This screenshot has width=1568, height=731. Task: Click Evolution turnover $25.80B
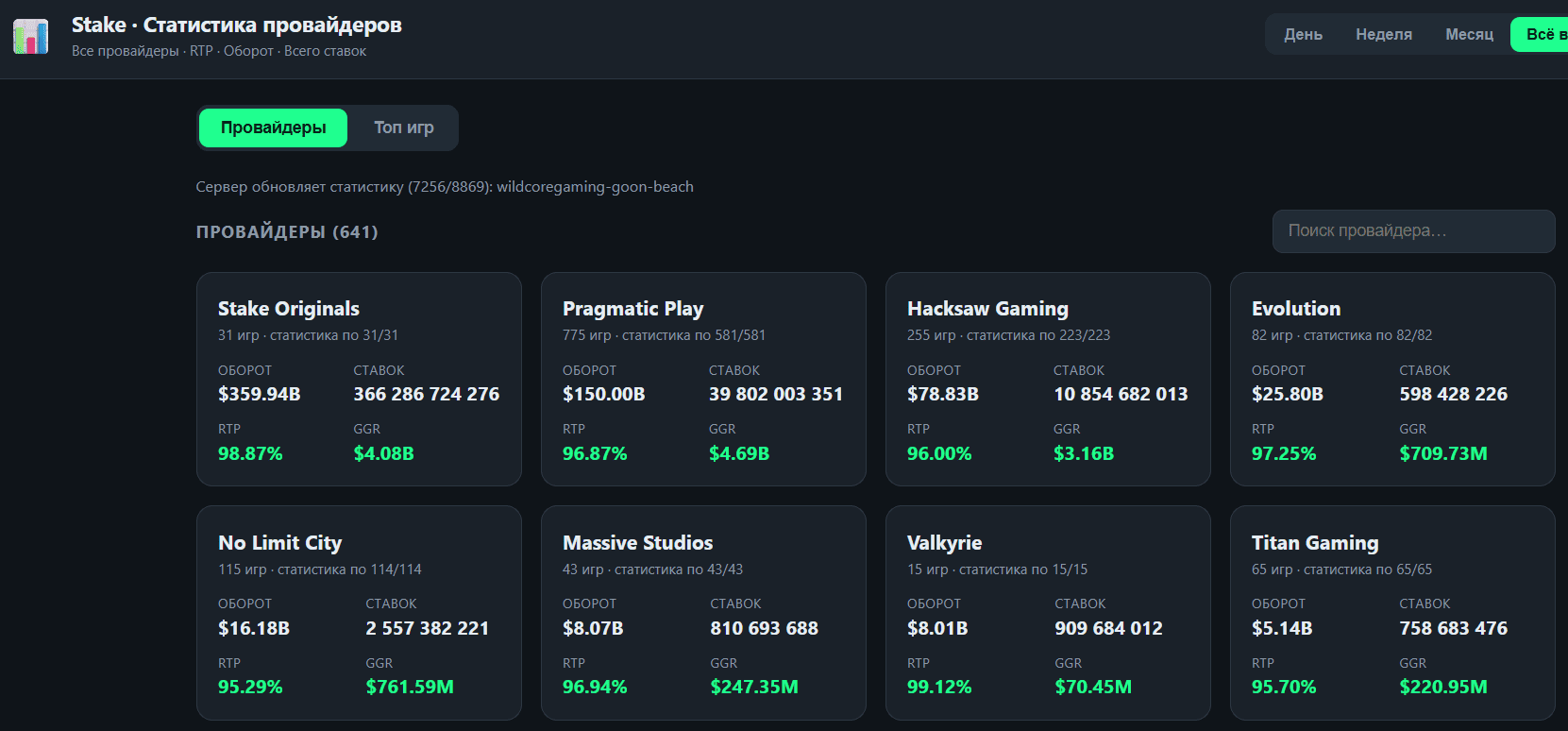click(x=1288, y=394)
